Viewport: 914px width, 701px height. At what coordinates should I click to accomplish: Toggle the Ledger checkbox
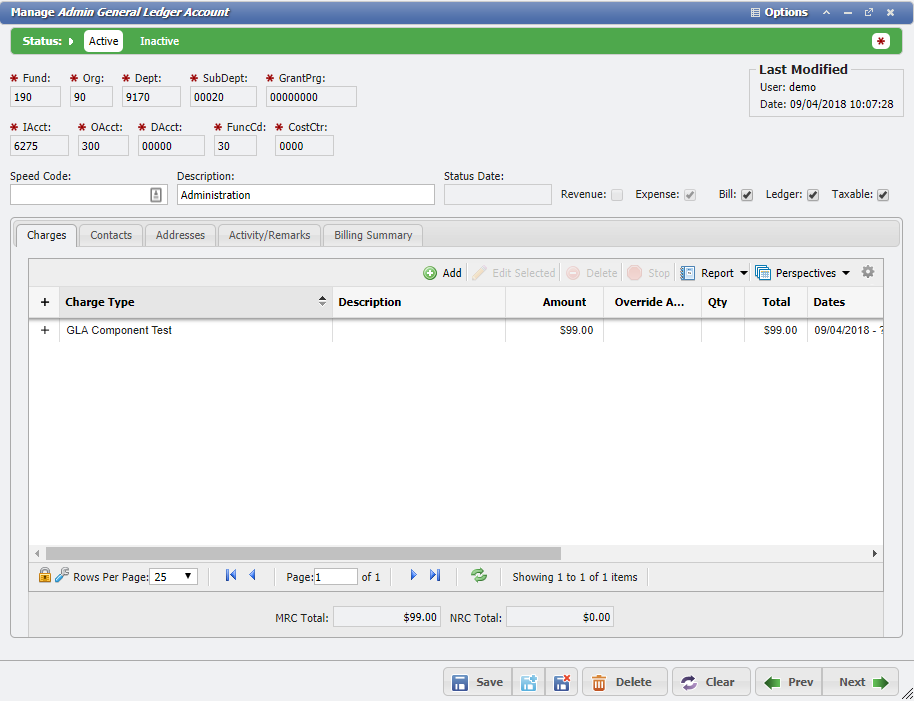[x=813, y=195]
